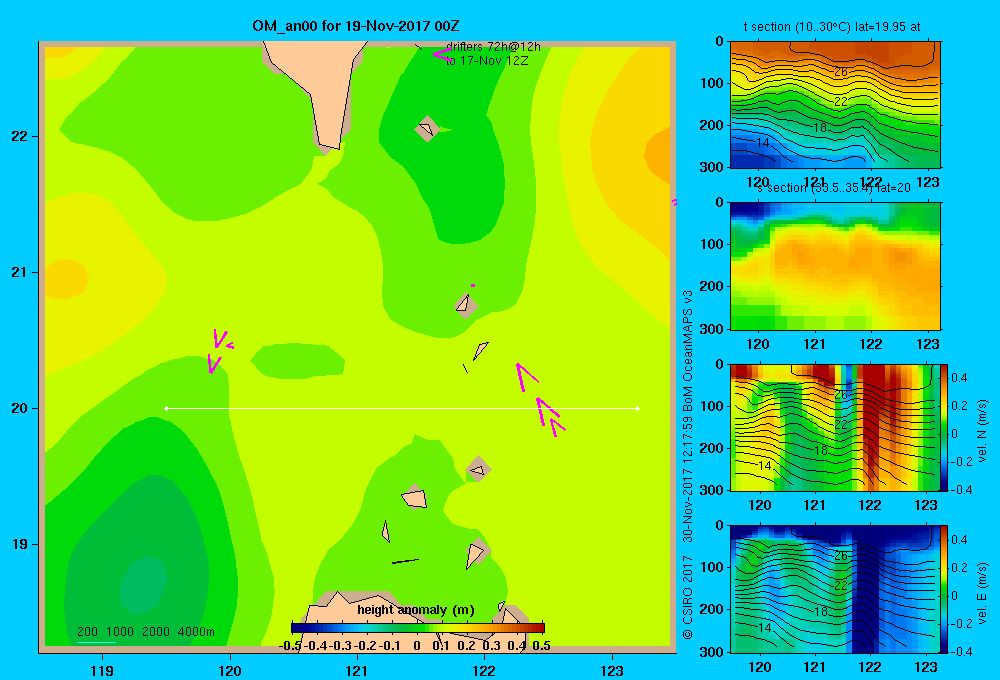This screenshot has width=1000, height=680.
Task: Click the salinity section plot
Action: [835, 266]
